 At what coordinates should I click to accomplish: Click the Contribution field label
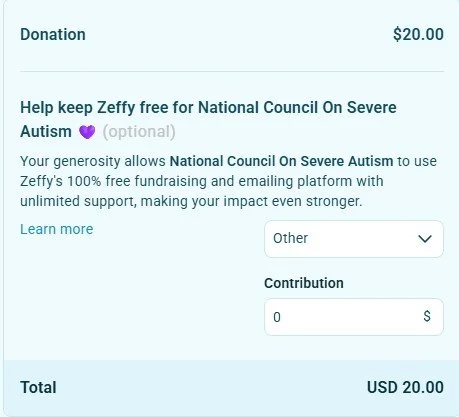(x=304, y=283)
